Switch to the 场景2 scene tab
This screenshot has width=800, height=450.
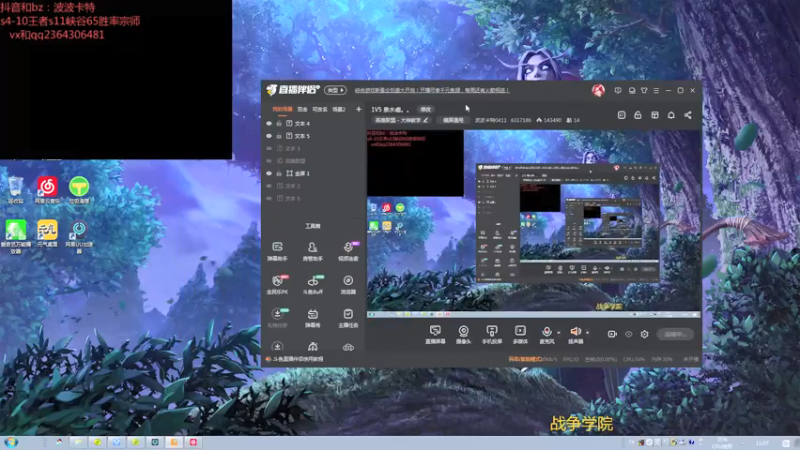coord(339,109)
